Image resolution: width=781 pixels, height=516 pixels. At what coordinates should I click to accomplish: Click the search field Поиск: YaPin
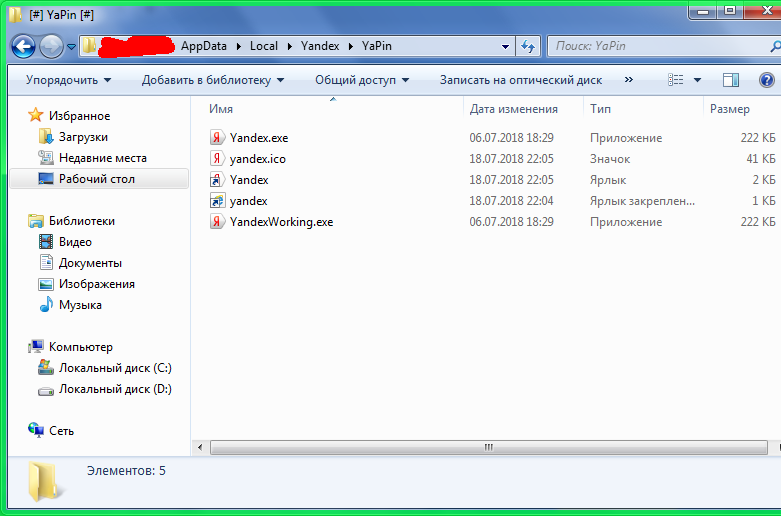pyautogui.click(x=664, y=46)
